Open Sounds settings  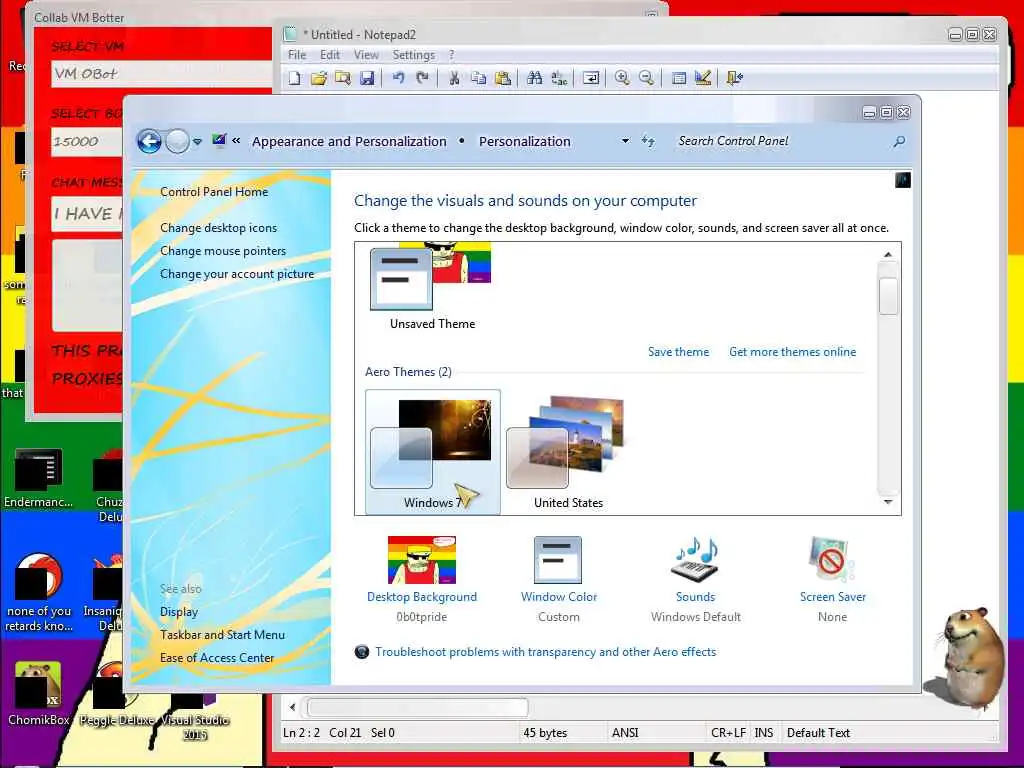pos(696,579)
